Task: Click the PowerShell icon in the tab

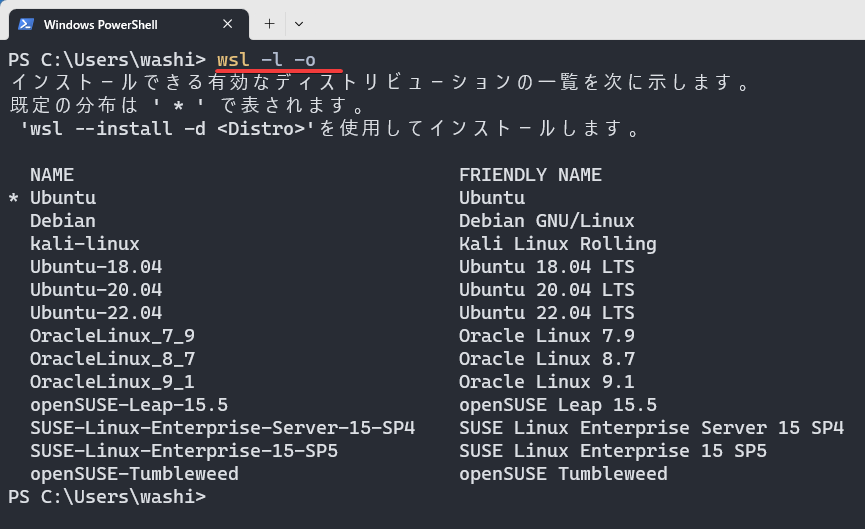Action: coord(26,24)
